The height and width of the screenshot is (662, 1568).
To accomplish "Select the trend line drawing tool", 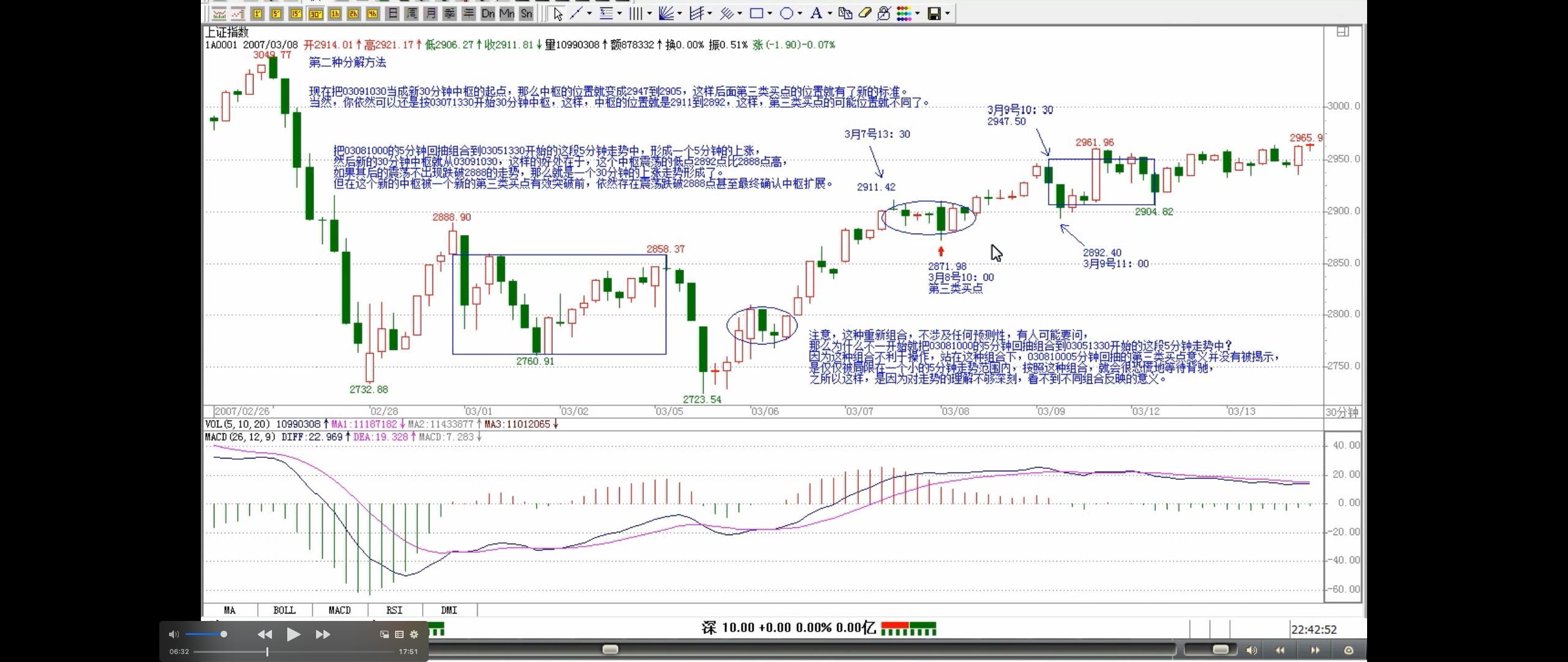I will tap(576, 13).
